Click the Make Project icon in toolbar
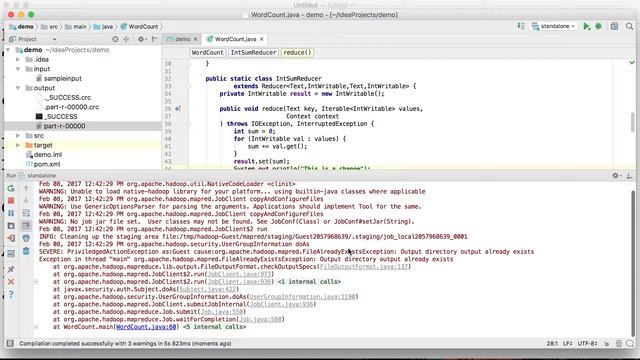 521,26
